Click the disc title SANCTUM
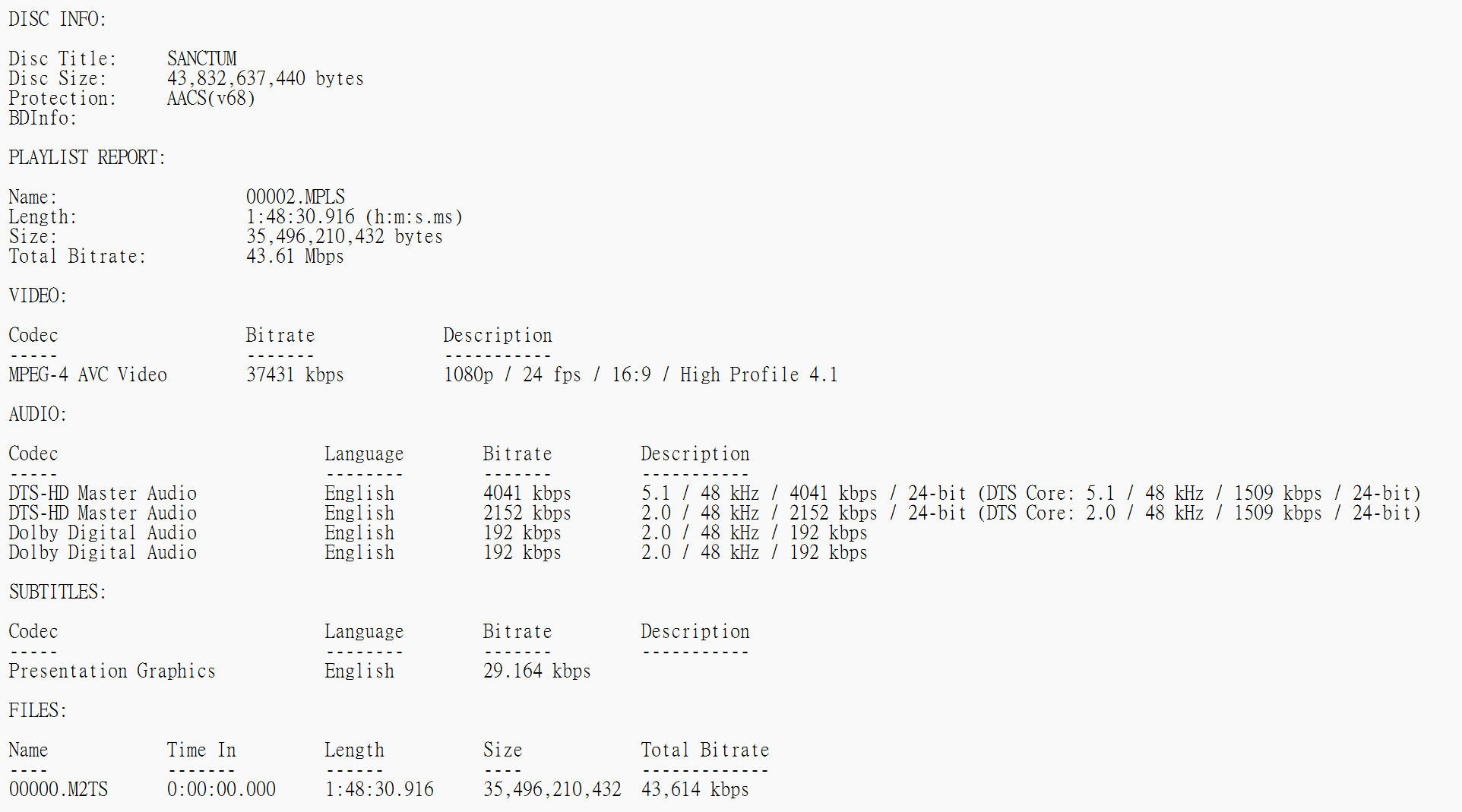This screenshot has width=1462, height=812. coord(201,58)
